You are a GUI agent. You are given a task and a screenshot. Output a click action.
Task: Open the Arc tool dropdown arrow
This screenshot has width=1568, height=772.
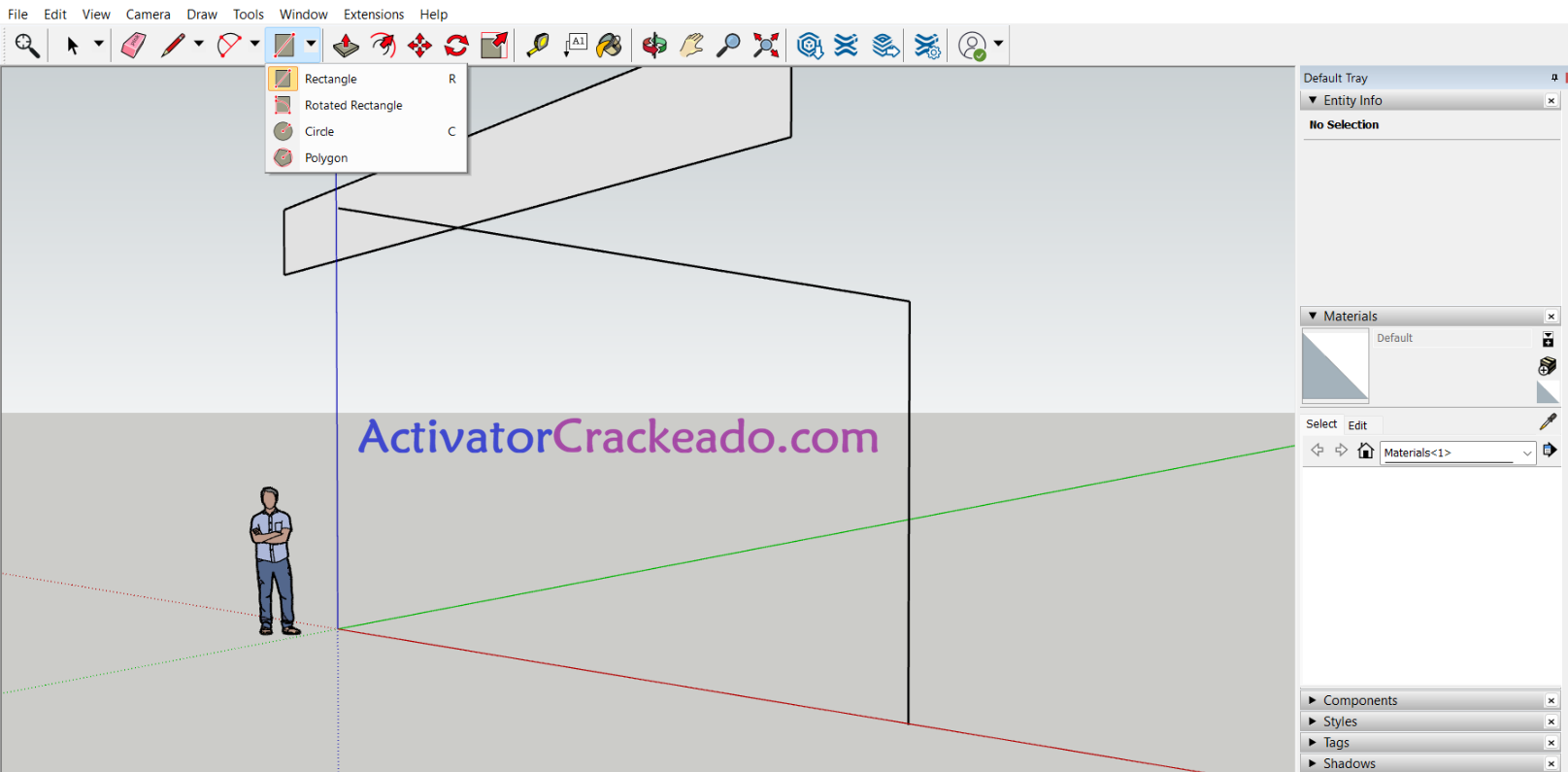[x=254, y=45]
